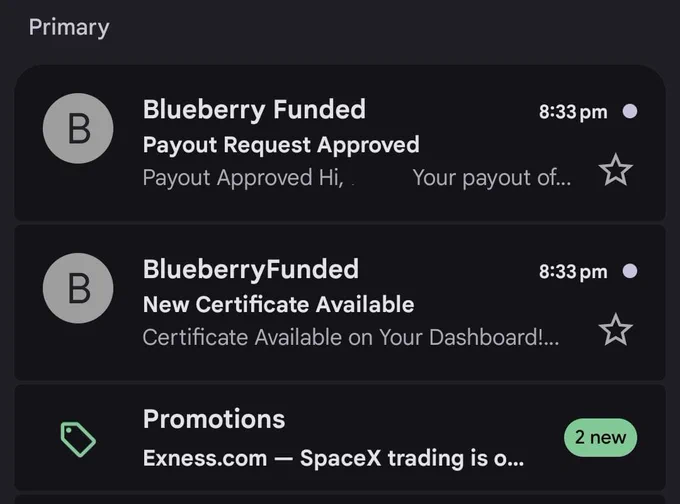
Task: Open the Payout Request Approved subject
Action: click(281, 145)
